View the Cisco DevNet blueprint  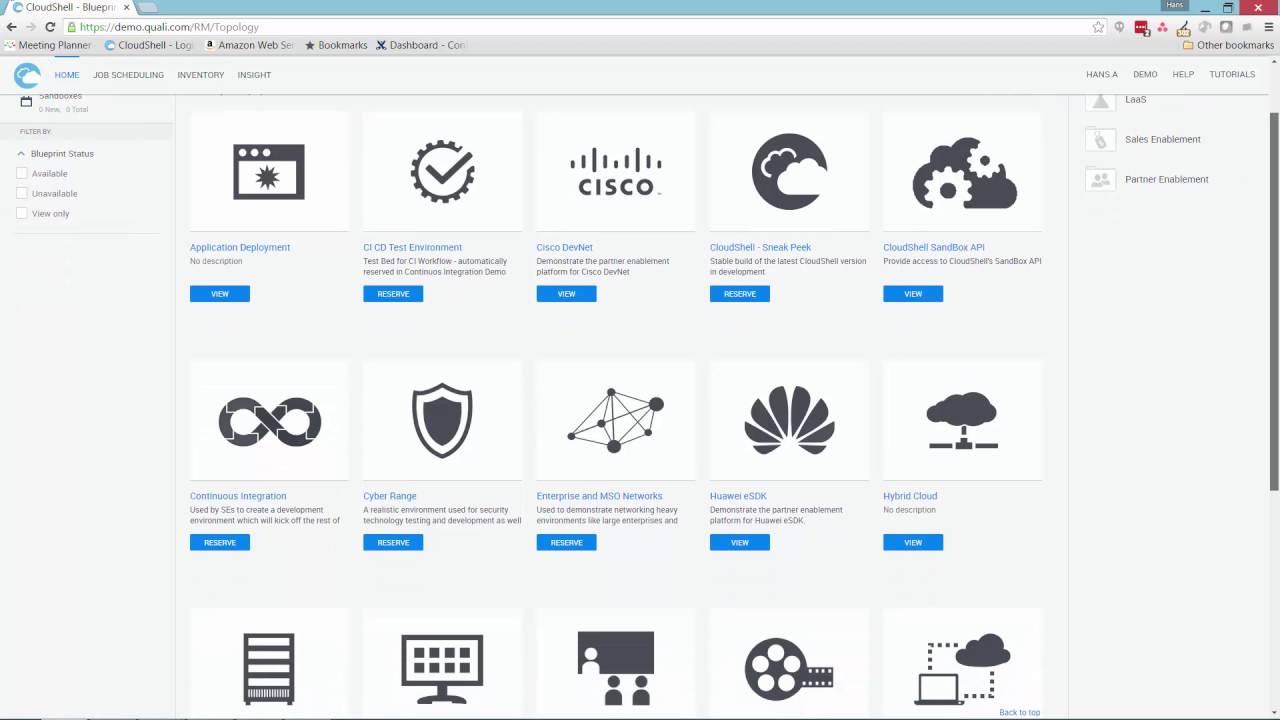(x=567, y=294)
